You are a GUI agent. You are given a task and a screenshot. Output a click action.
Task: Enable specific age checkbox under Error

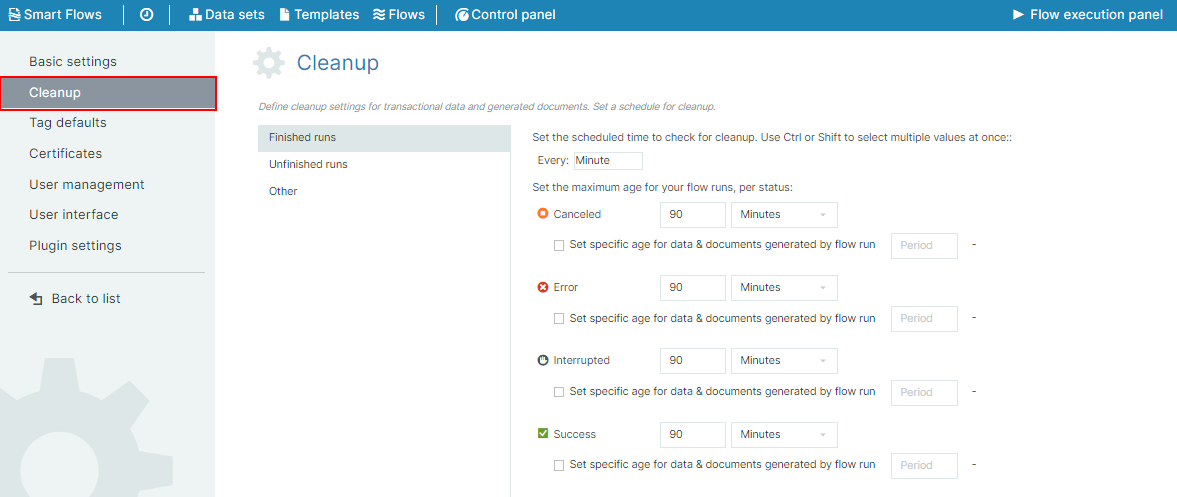click(558, 318)
